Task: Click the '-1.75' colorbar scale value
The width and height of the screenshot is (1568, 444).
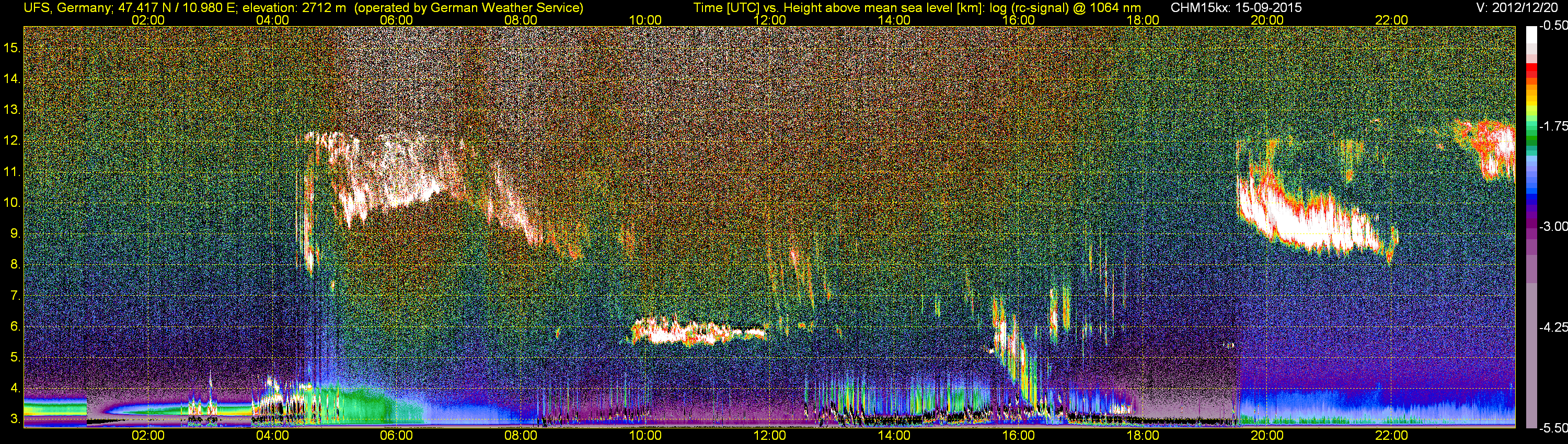Action: 1553,126
